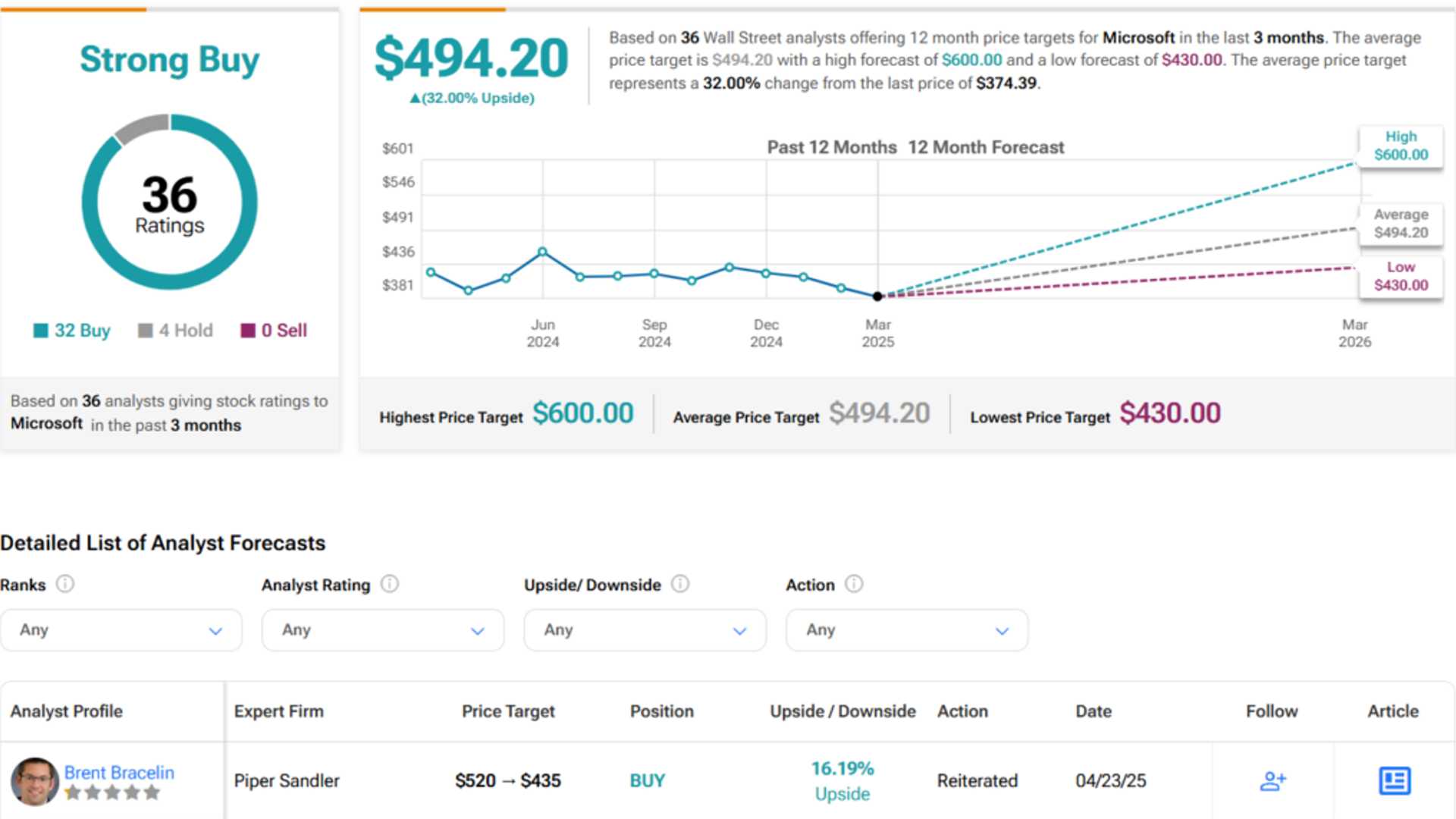
Task: Click Brent Bracelin's profile photo
Action: [35, 780]
